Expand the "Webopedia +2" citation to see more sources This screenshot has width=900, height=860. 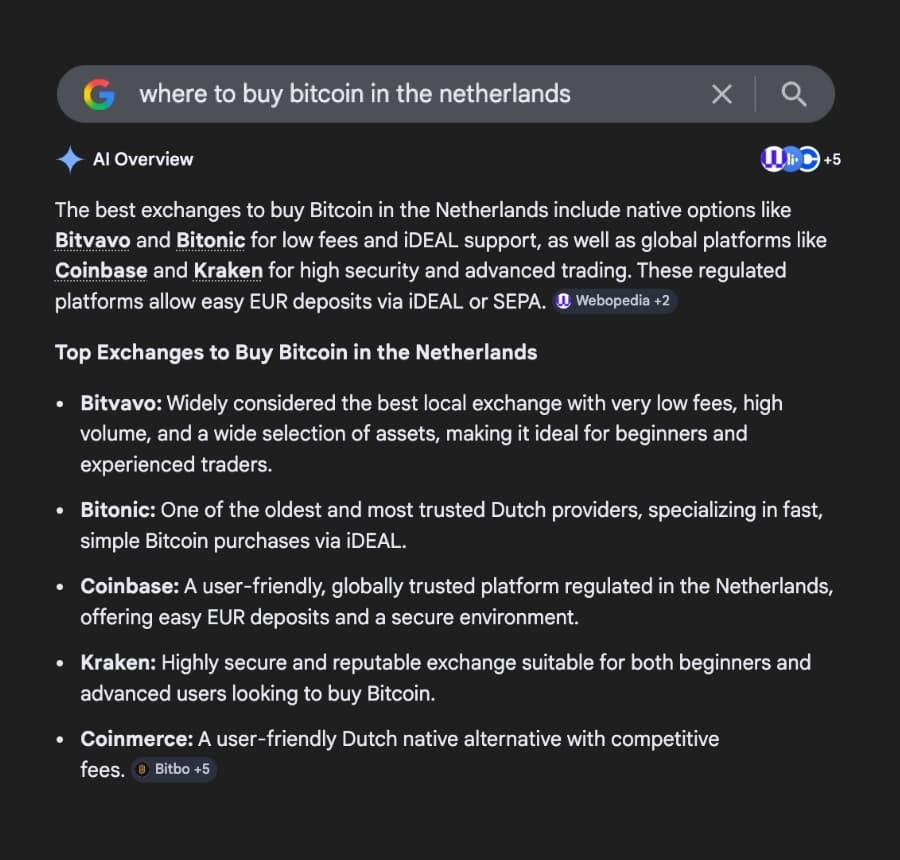614,300
